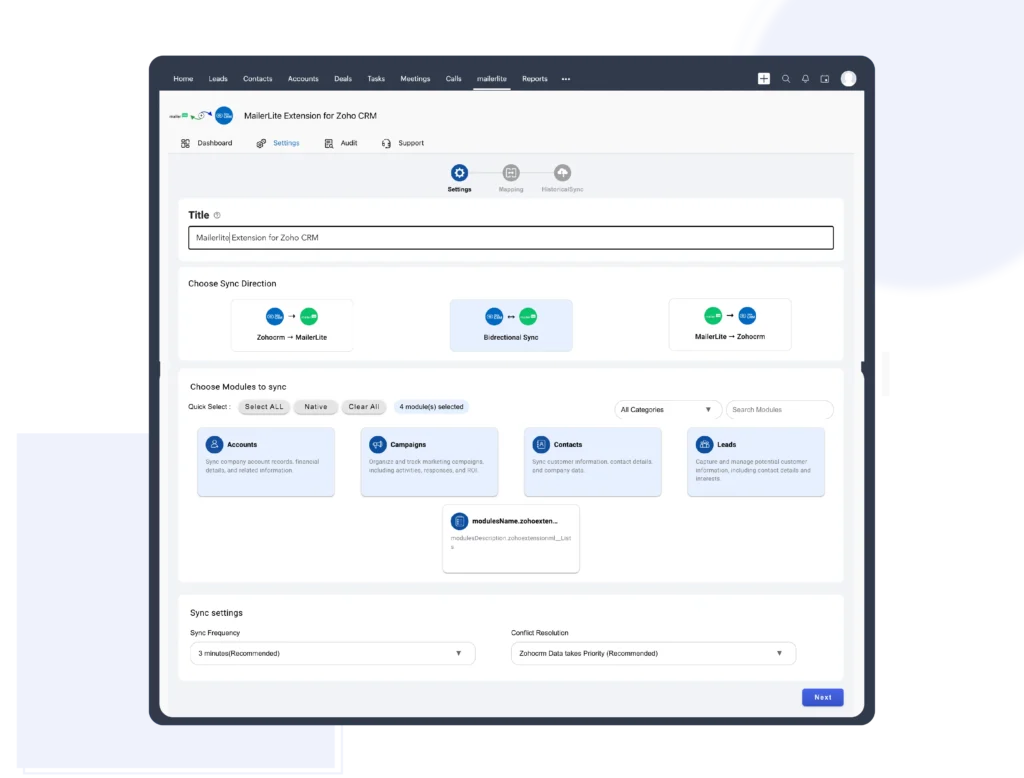Select the Bidirectional Sync option

pyautogui.click(x=511, y=325)
